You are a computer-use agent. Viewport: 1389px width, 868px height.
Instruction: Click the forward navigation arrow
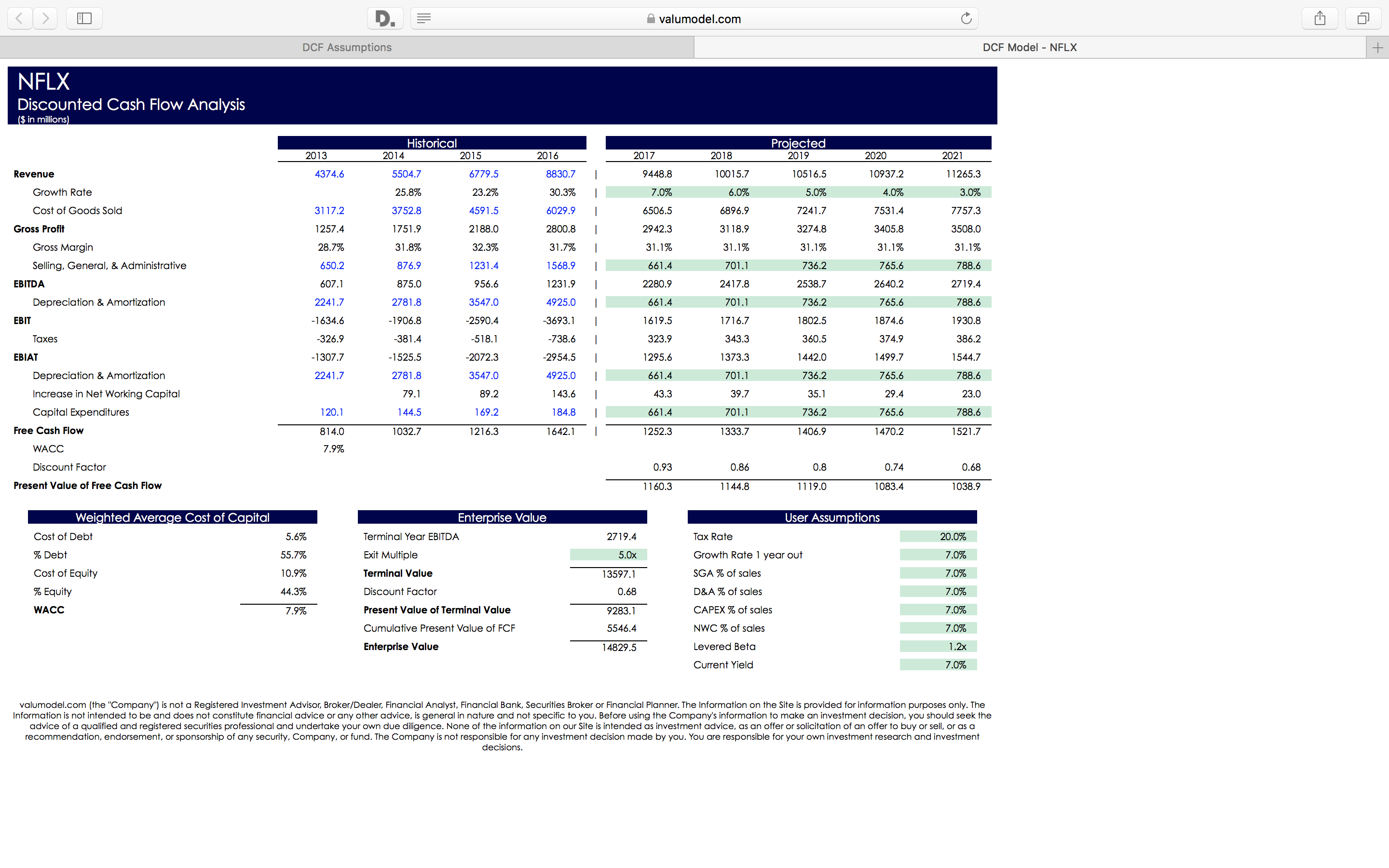45,18
